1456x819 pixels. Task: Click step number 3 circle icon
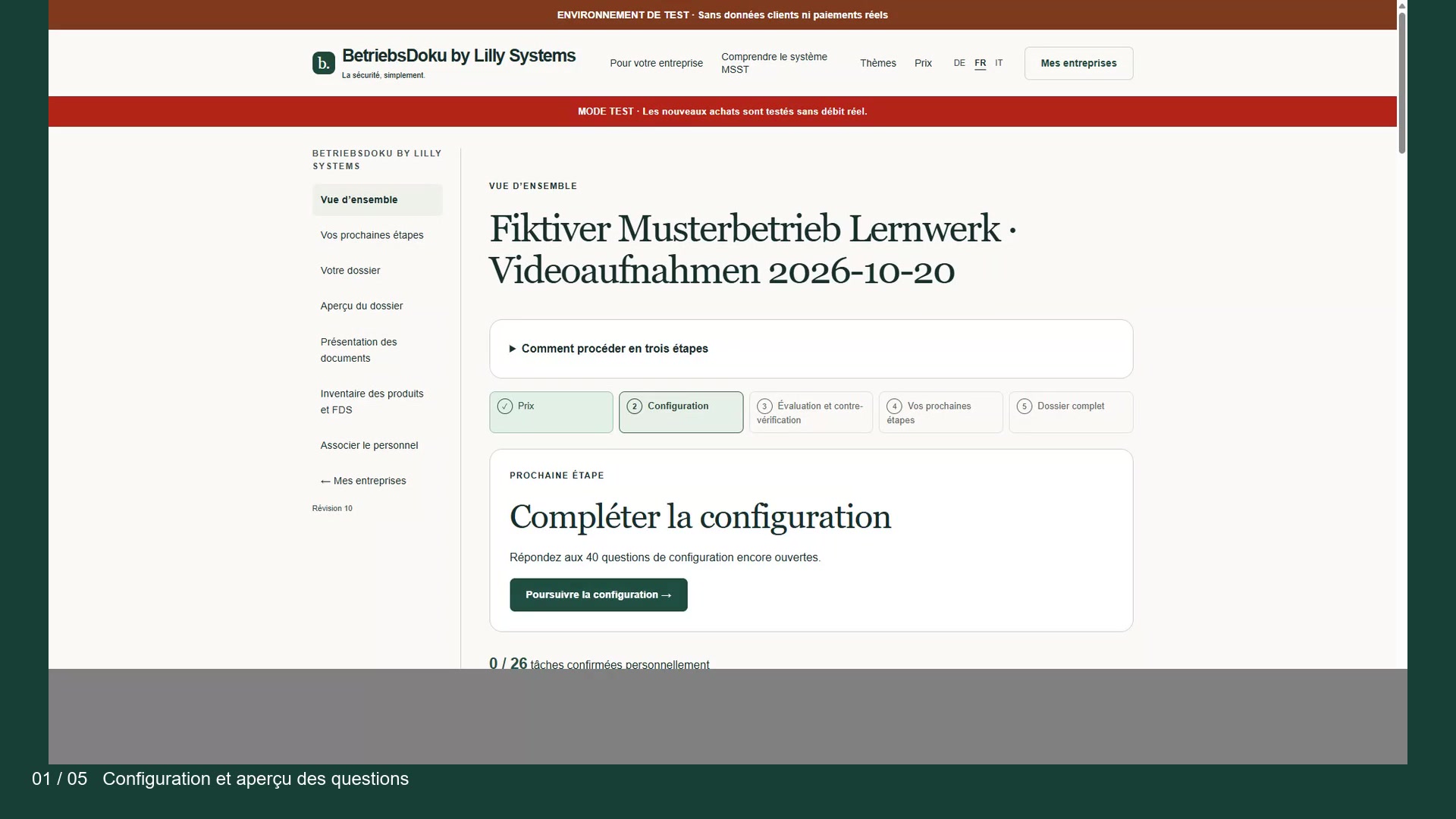764,406
